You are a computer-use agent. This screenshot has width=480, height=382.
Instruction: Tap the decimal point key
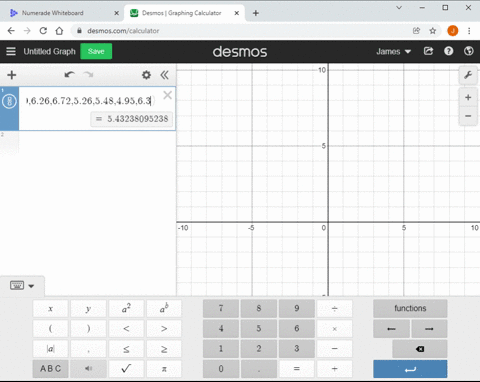pos(259,369)
